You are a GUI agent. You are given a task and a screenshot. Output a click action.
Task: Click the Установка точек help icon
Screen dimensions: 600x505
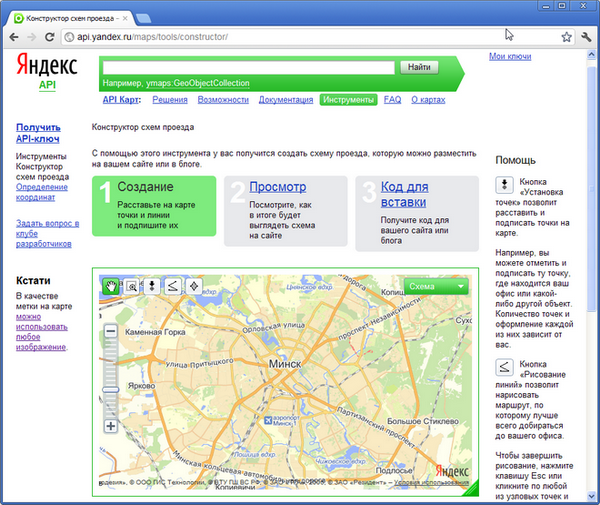tap(504, 185)
